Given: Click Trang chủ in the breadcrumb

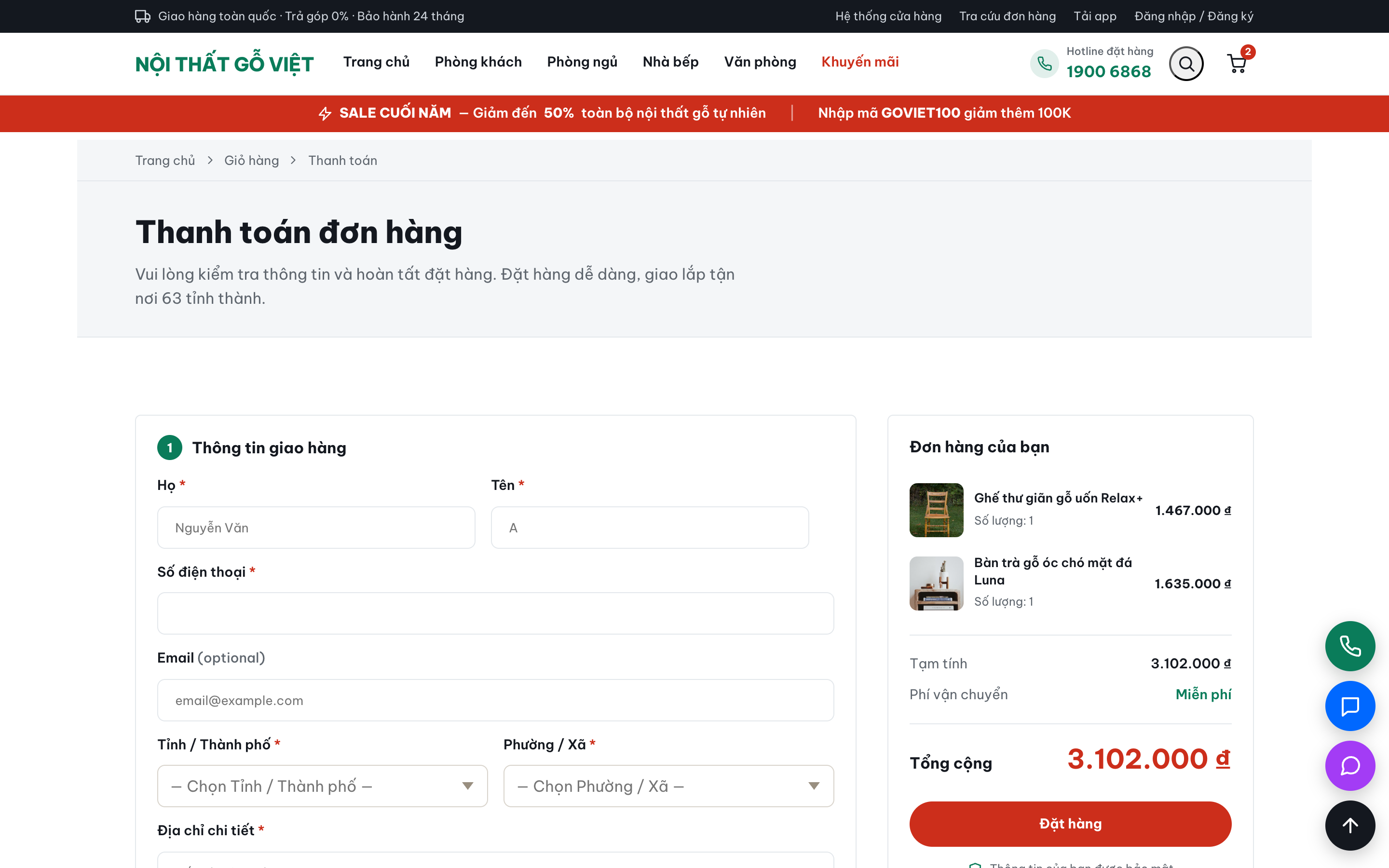Looking at the screenshot, I should [165, 161].
